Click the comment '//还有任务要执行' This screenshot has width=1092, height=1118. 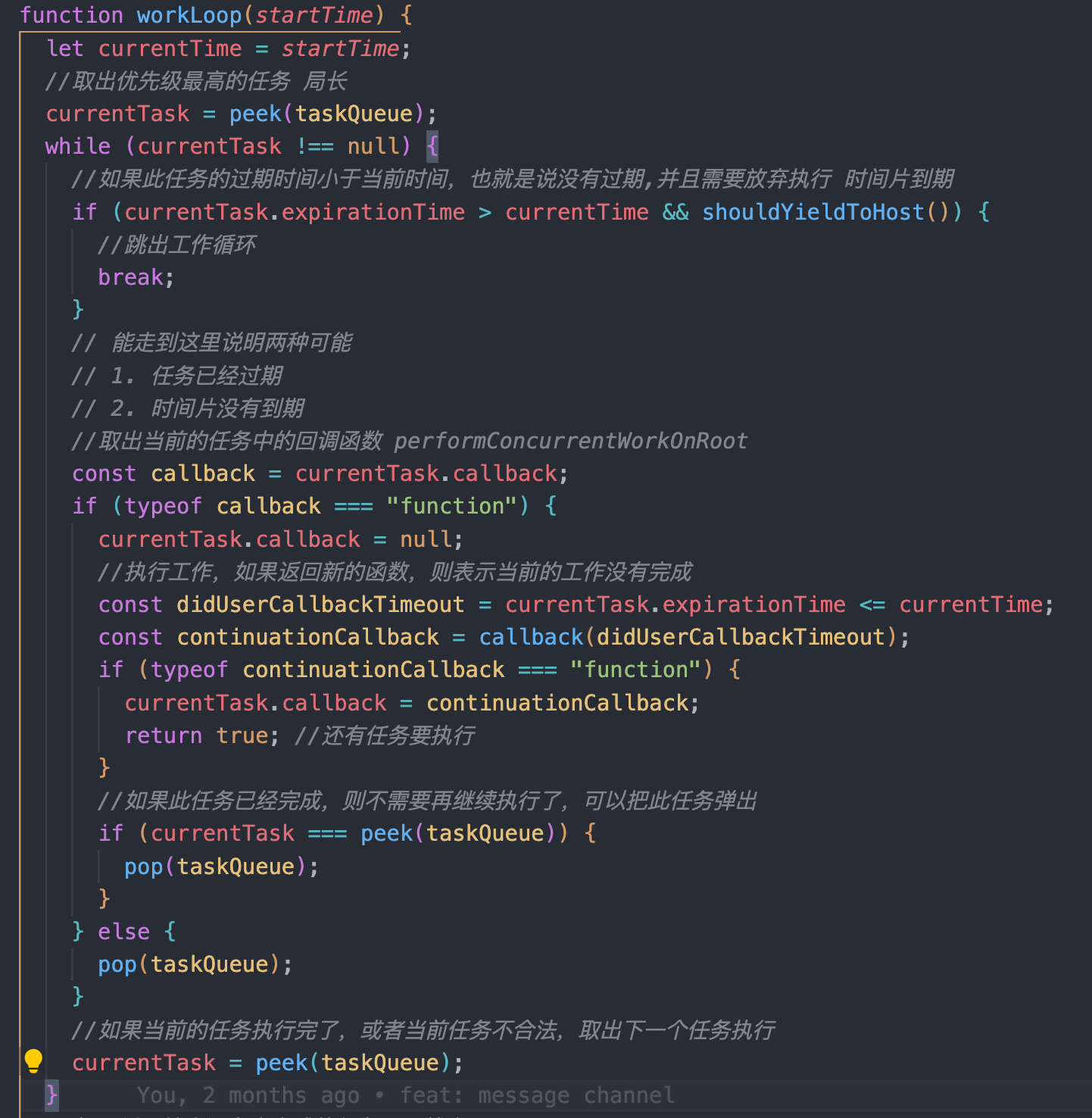pos(385,735)
